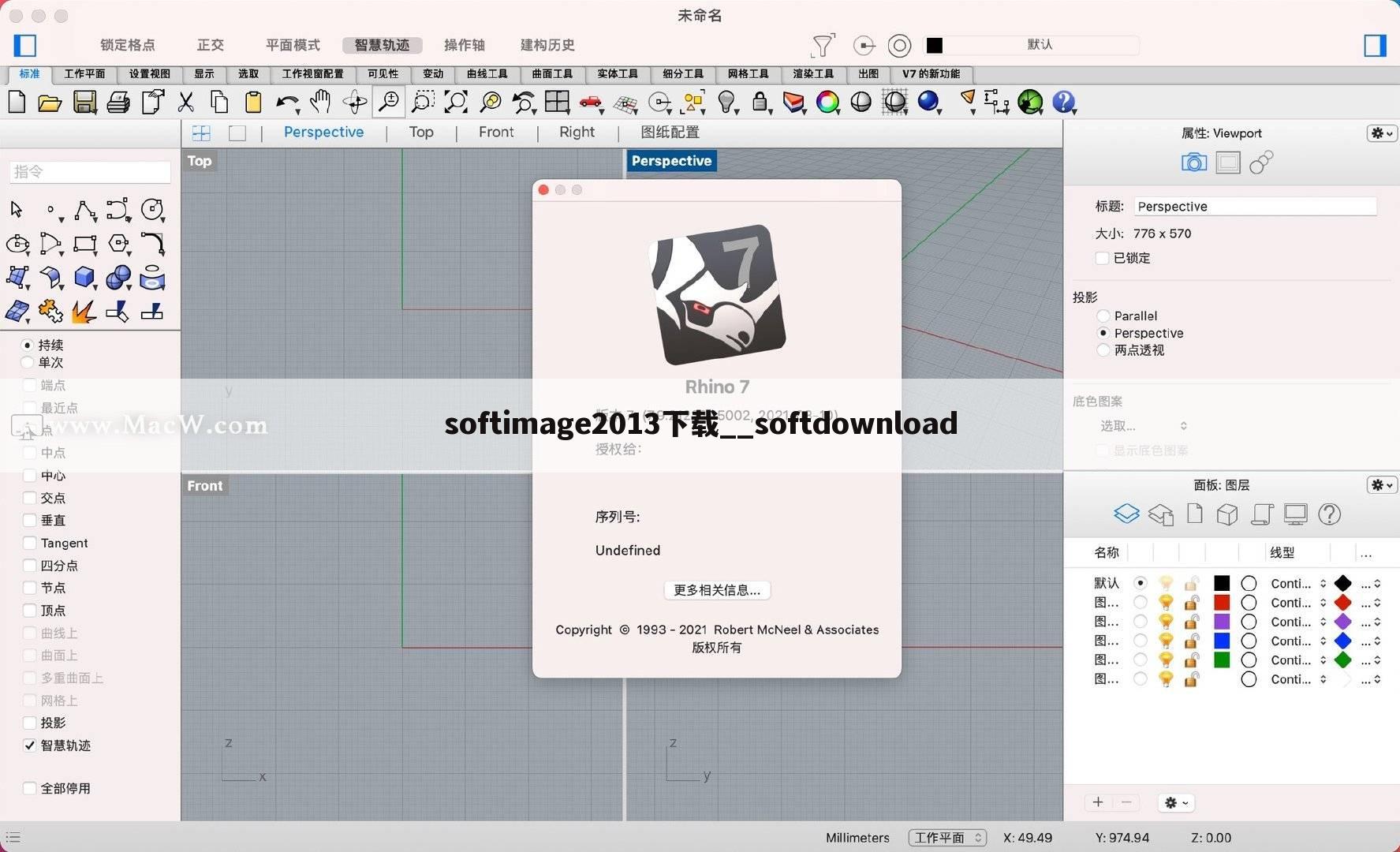Image resolution: width=1400 pixels, height=852 pixels.
Task: Select the Rectangle tool
Action: (84, 244)
